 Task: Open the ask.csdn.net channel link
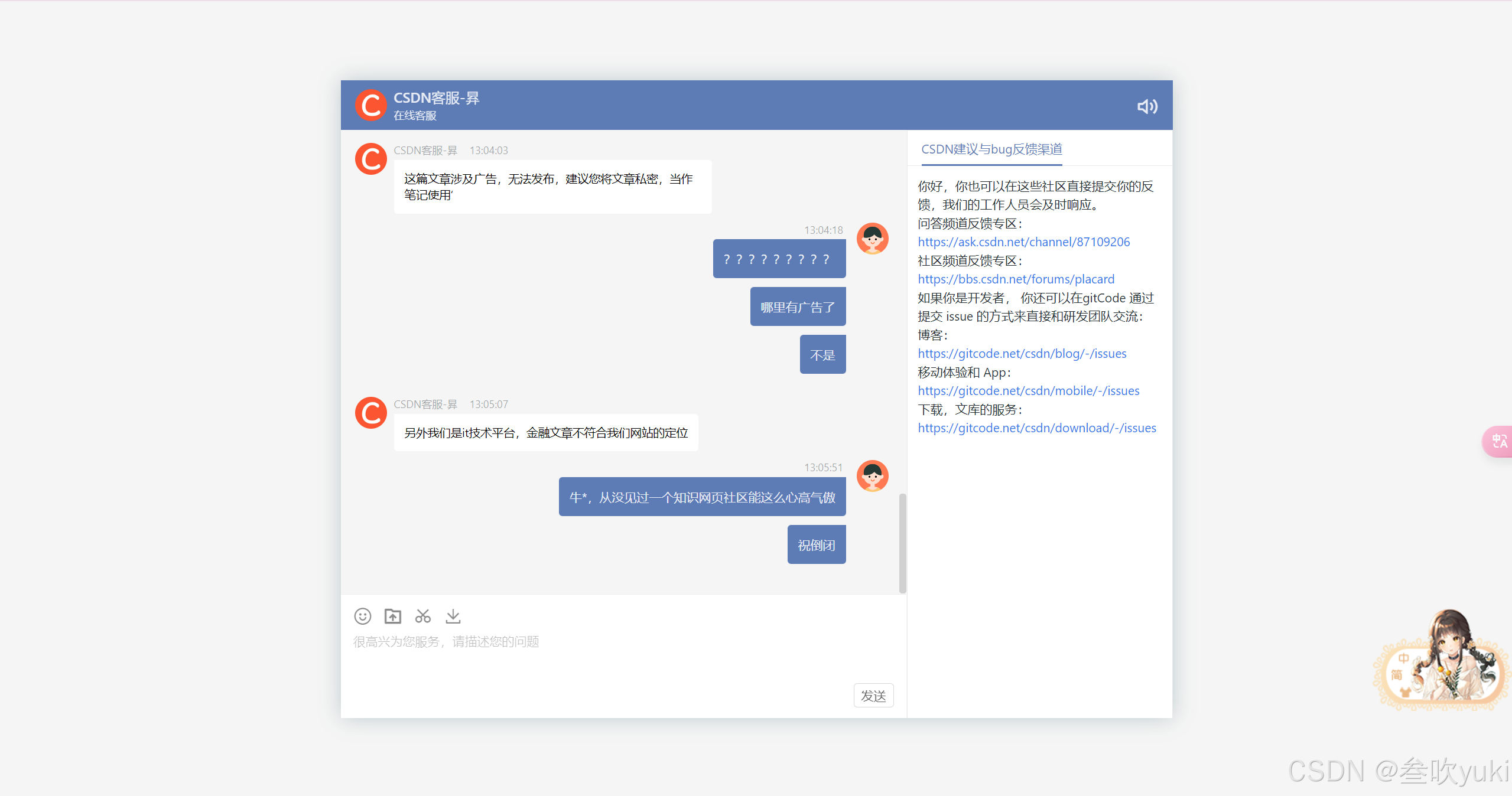pyautogui.click(x=1023, y=242)
